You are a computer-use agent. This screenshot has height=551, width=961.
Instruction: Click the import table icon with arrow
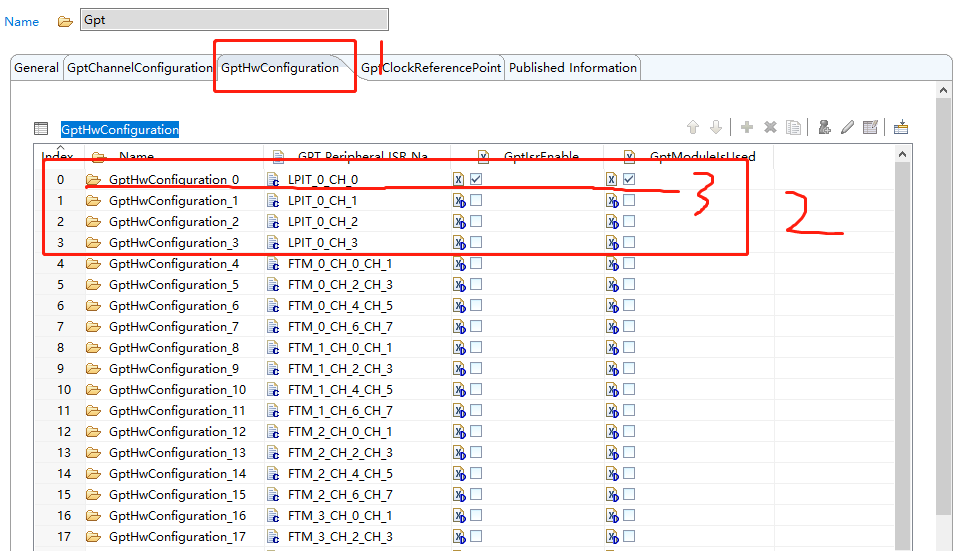[x=901, y=127]
